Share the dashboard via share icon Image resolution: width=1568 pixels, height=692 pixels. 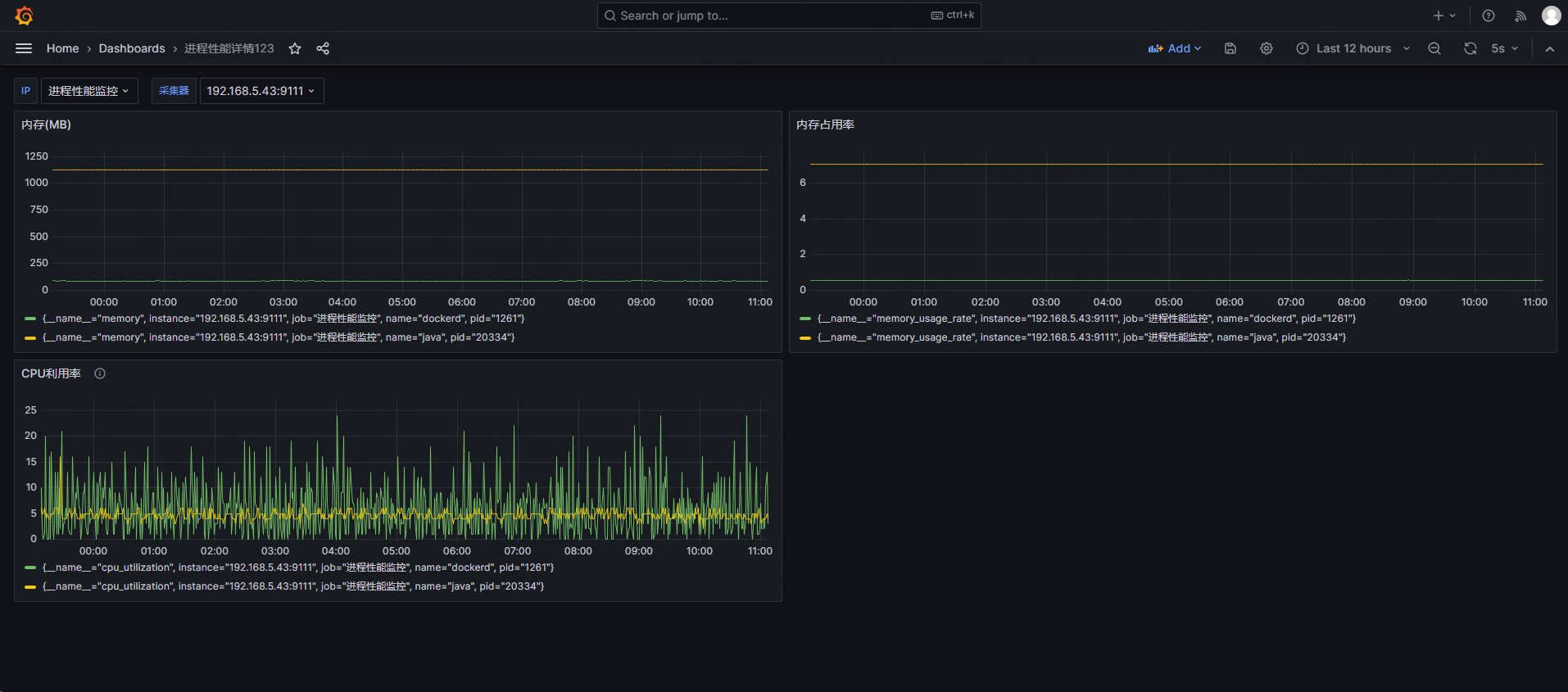(323, 48)
